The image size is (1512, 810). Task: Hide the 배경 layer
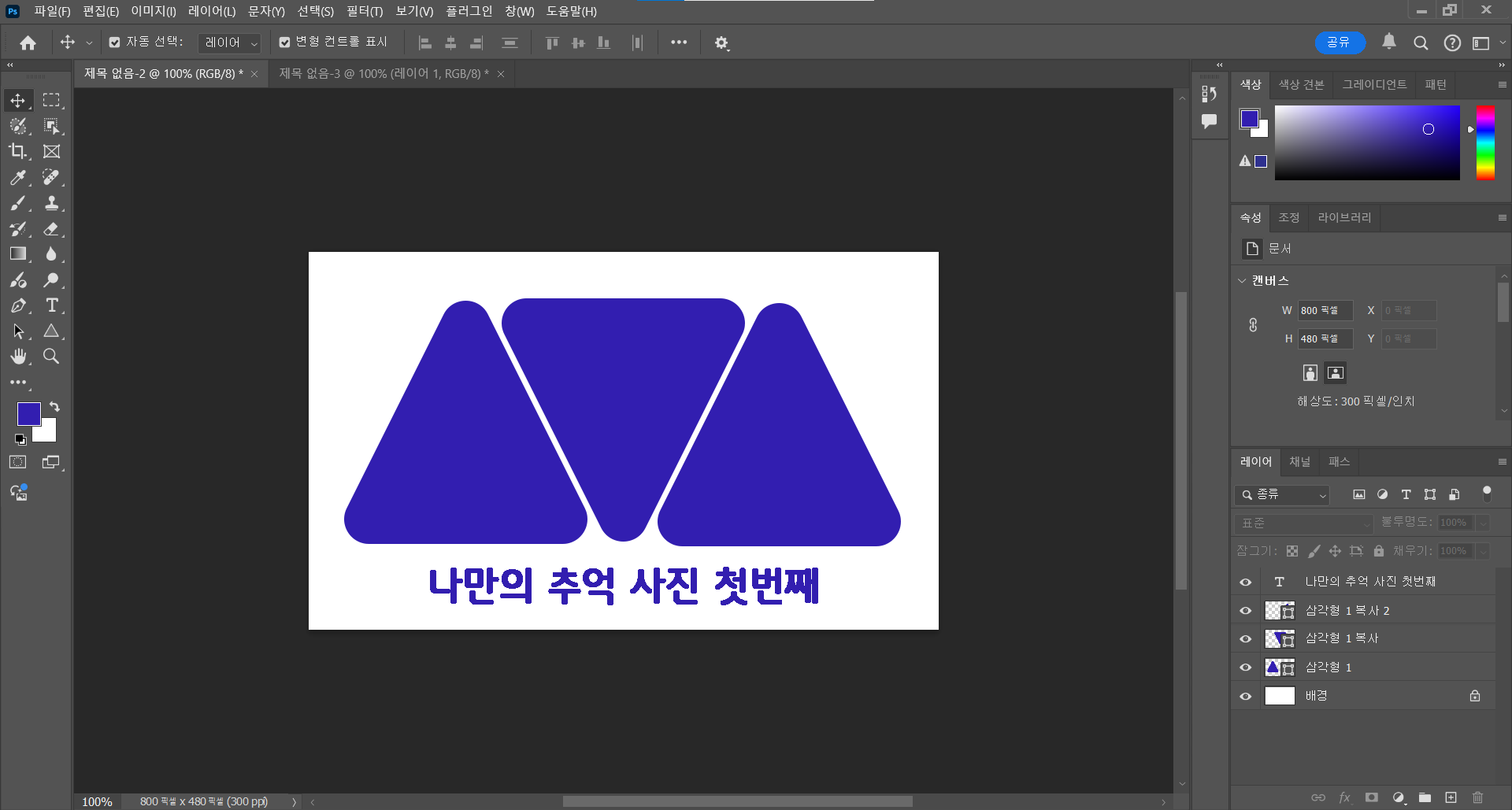pyautogui.click(x=1245, y=696)
